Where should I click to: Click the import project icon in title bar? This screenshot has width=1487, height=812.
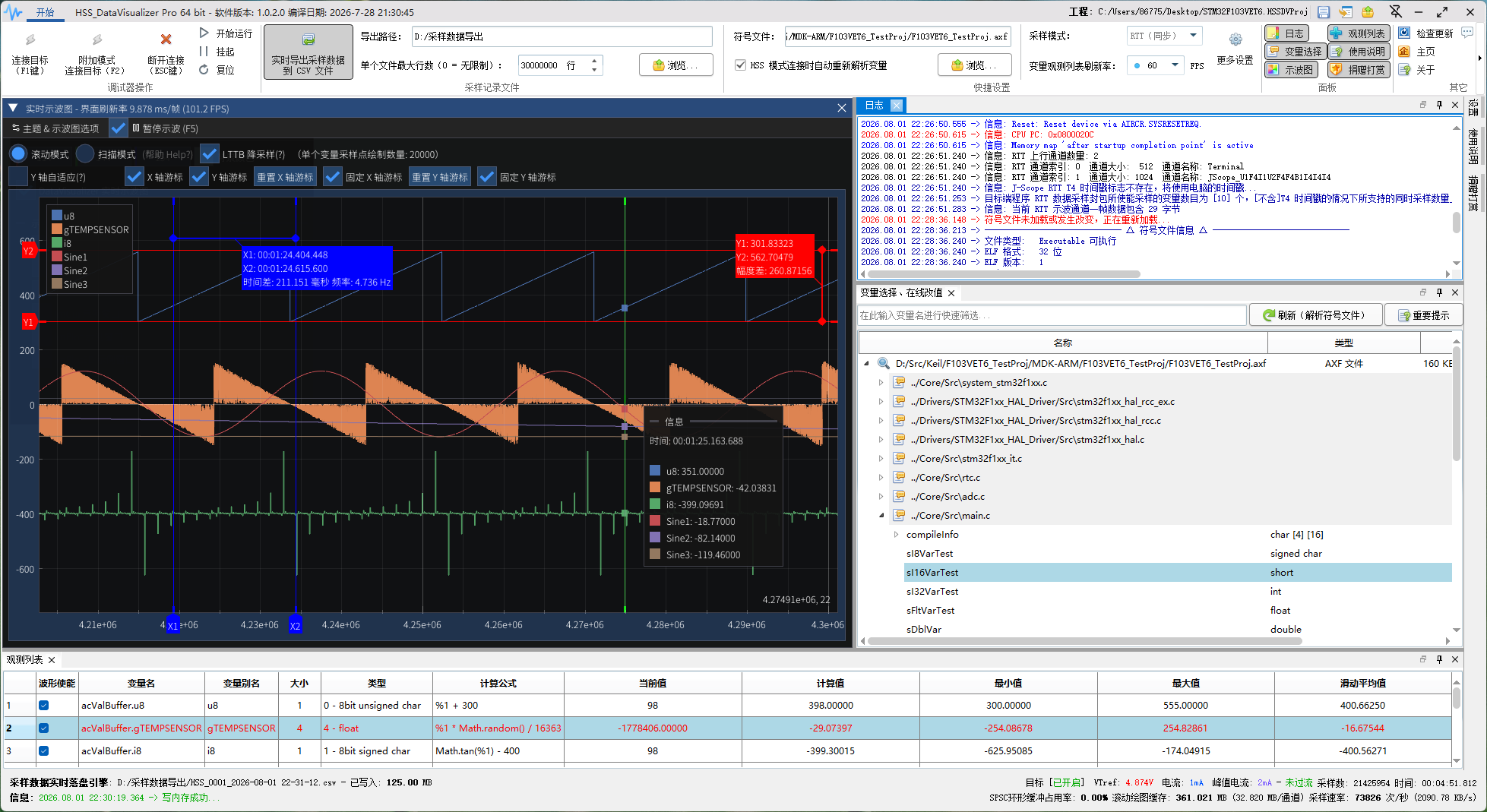[x=1346, y=11]
